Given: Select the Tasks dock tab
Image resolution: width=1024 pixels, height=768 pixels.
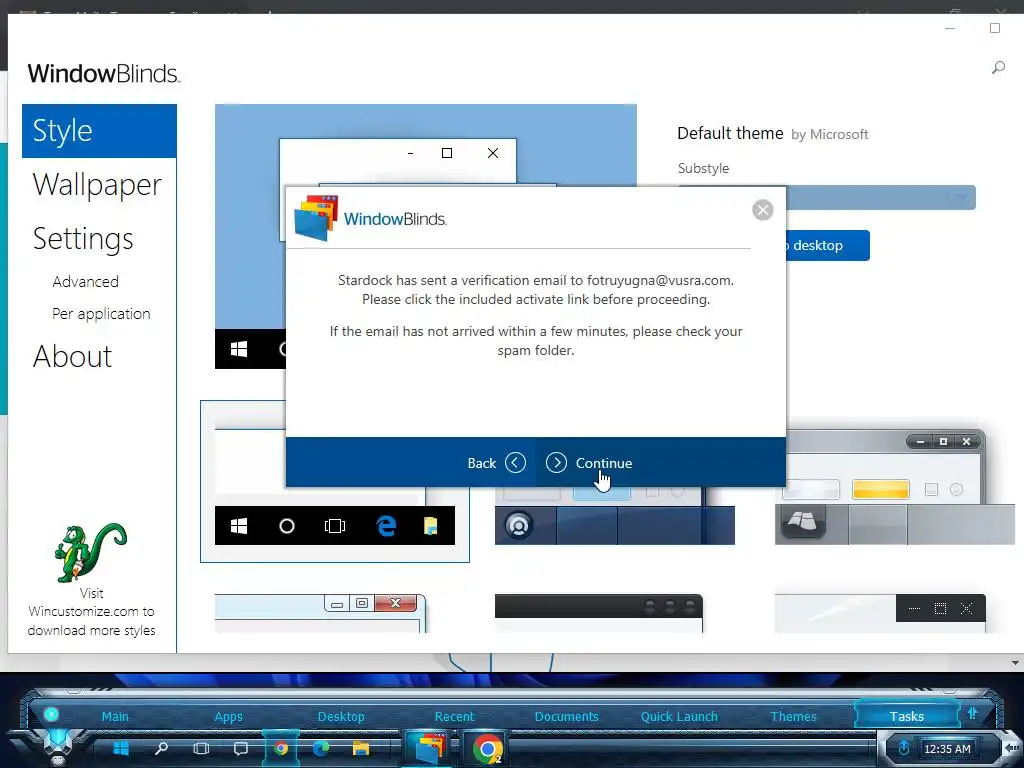Looking at the screenshot, I should (906, 716).
